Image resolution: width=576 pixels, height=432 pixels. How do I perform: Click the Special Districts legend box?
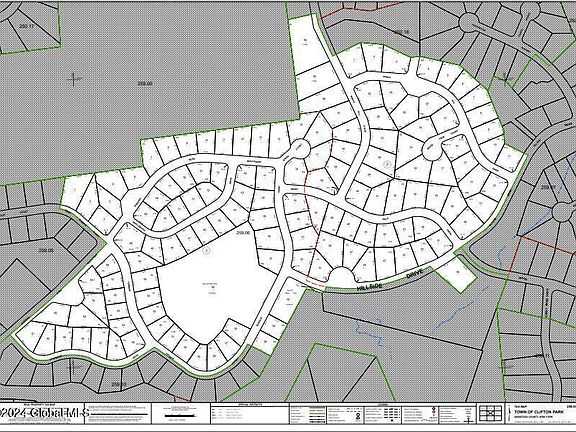(249, 414)
